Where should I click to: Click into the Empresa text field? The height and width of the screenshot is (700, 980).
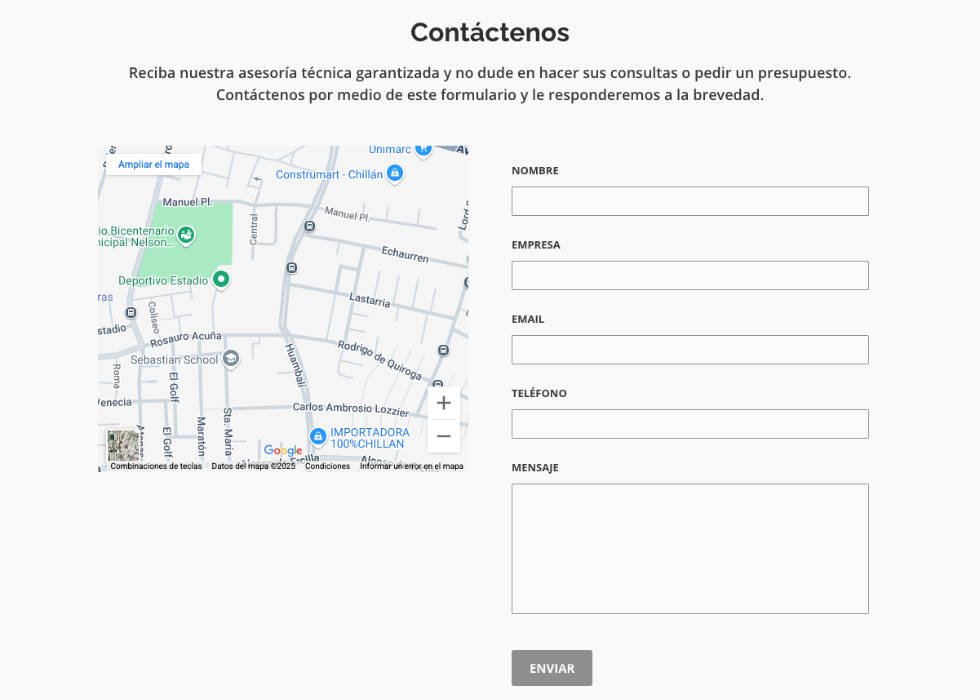689,275
